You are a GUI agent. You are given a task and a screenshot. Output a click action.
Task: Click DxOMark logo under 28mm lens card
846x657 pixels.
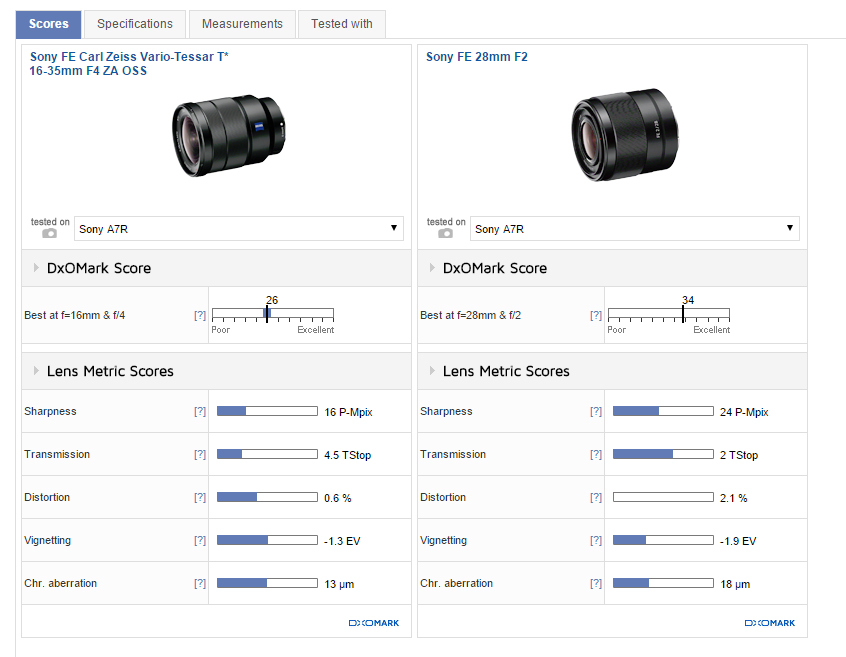click(770, 623)
